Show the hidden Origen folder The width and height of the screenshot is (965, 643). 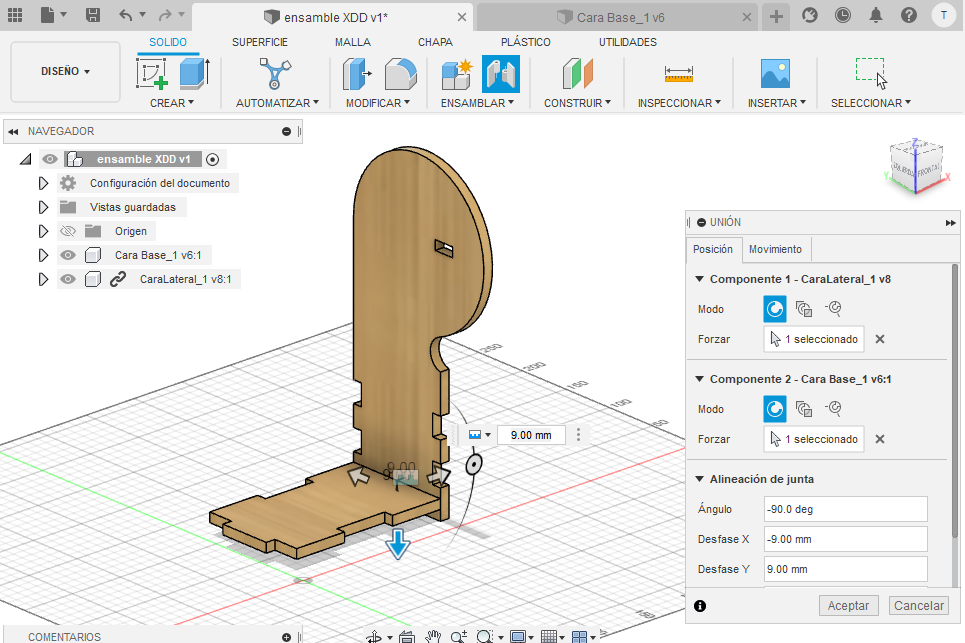68,231
